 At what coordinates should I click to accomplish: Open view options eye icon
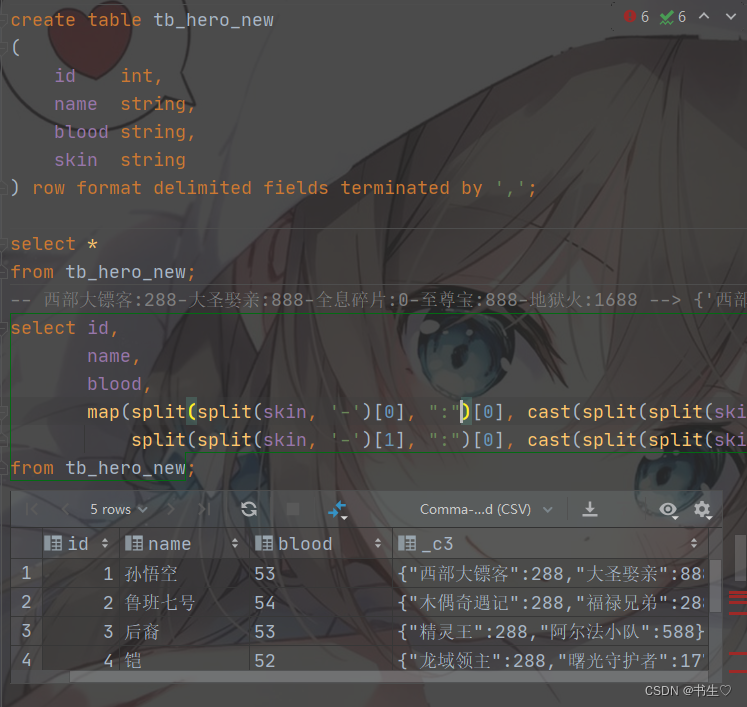668,510
